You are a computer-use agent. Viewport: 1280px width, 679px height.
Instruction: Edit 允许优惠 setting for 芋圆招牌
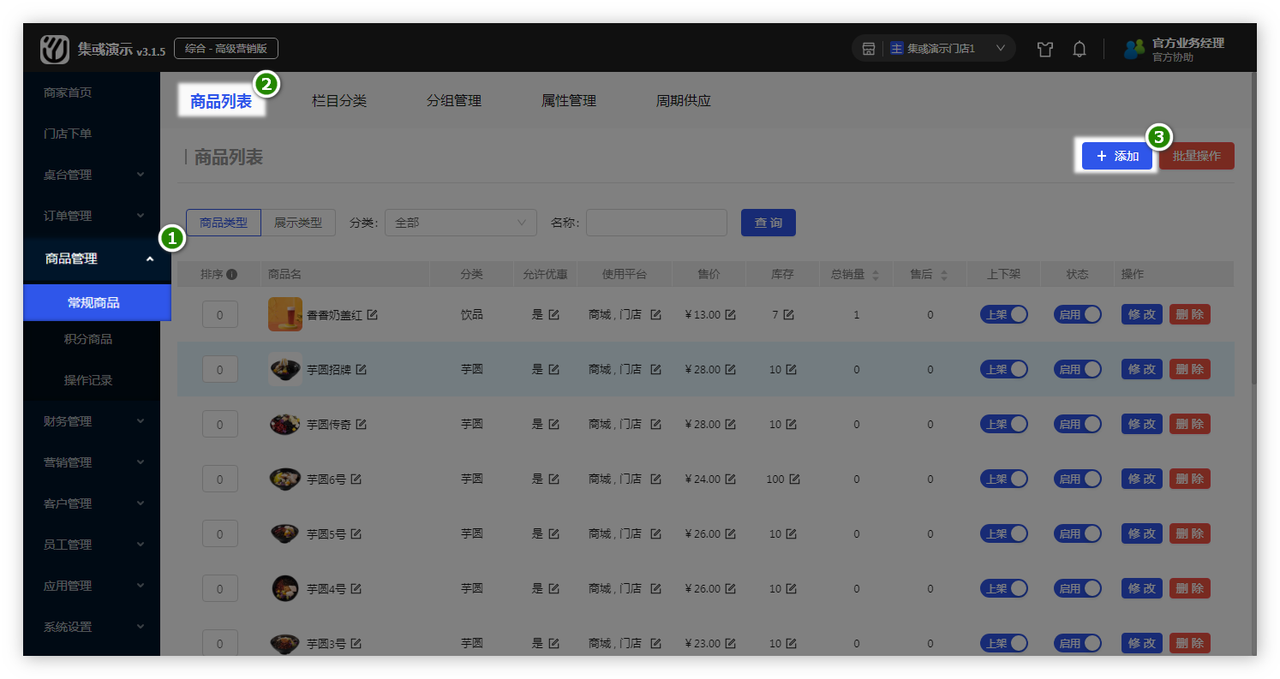click(x=553, y=370)
